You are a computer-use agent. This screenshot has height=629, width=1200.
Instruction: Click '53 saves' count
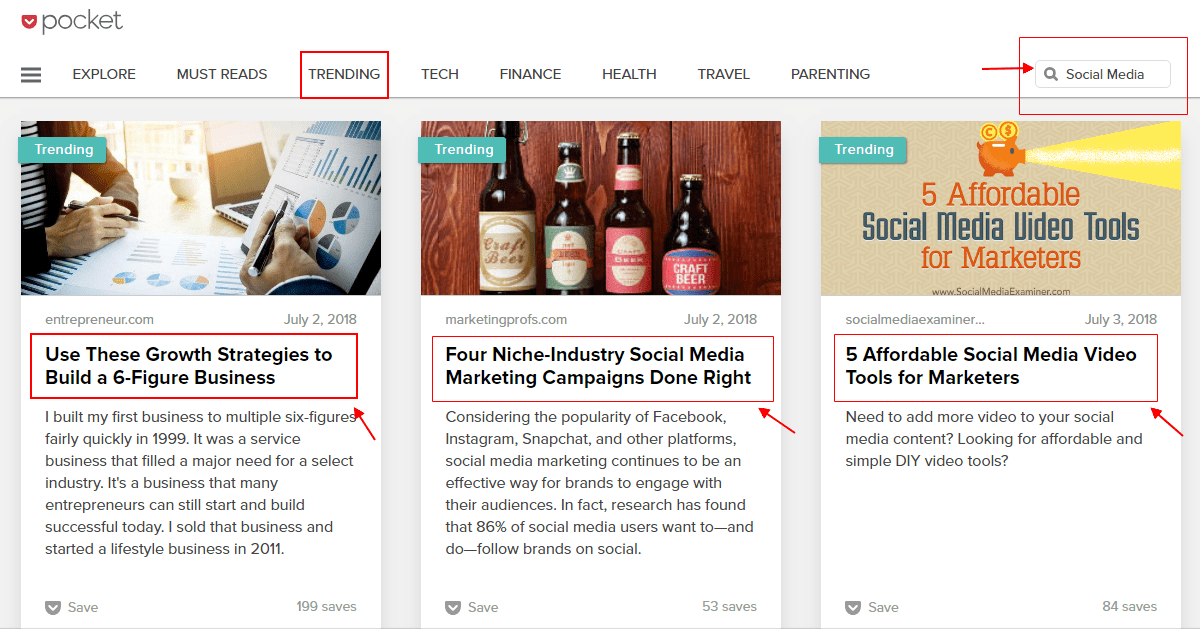tap(730, 606)
